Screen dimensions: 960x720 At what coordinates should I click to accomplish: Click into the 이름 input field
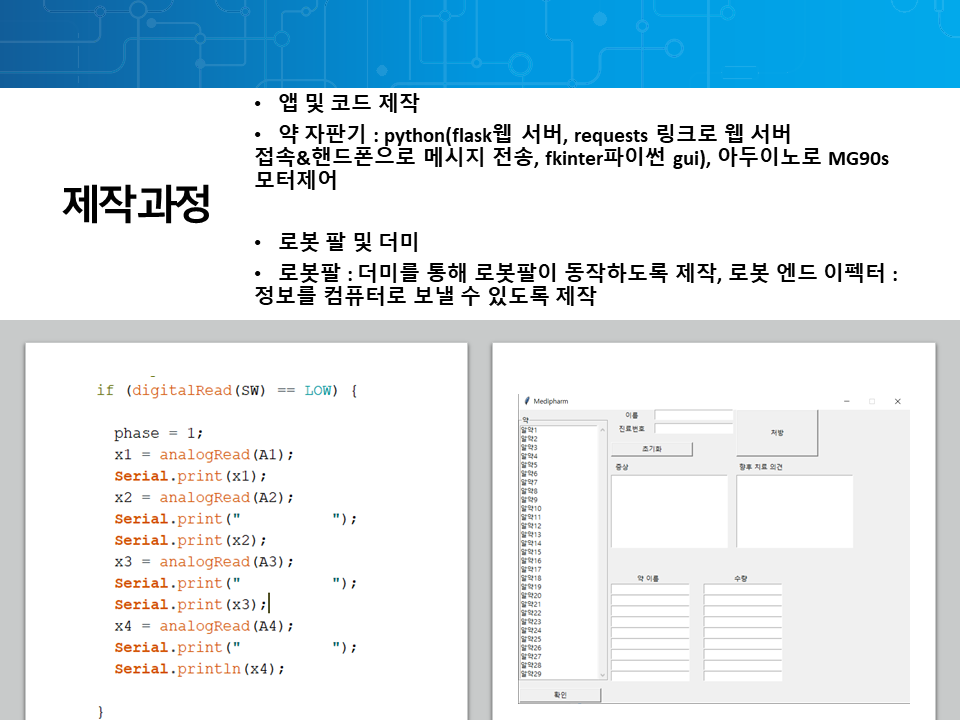(x=694, y=415)
